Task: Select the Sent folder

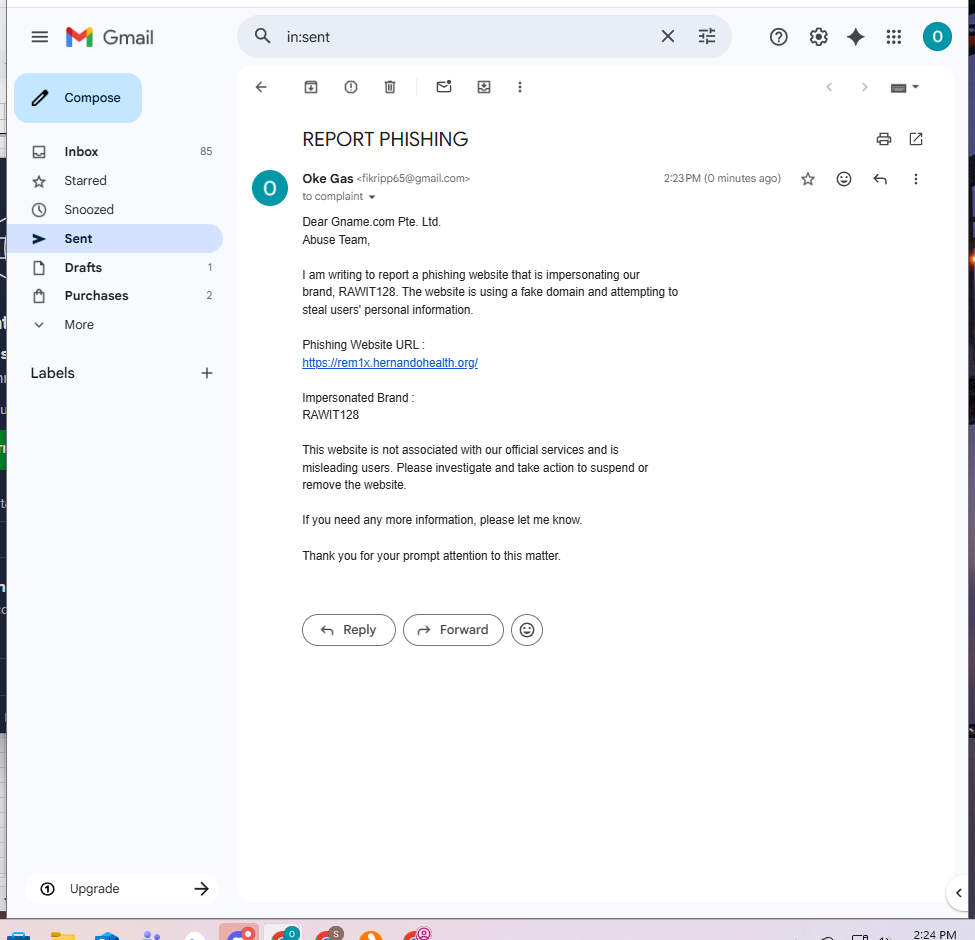Action: click(x=114, y=239)
